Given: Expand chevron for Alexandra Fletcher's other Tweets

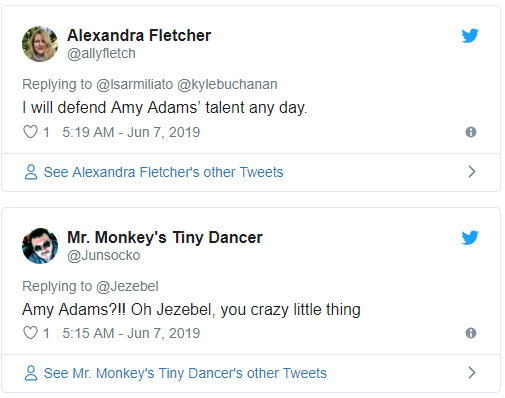Looking at the screenshot, I should 471,172.
